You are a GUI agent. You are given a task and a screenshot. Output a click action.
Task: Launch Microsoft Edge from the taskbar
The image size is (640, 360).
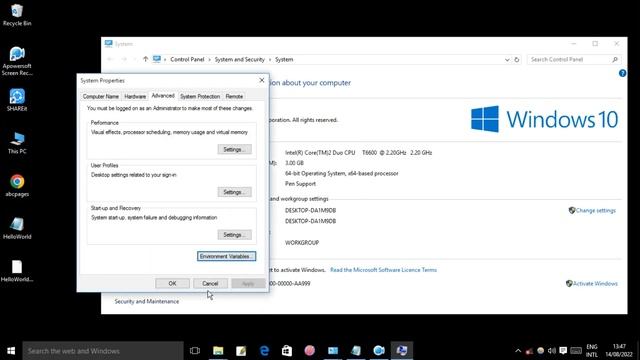point(264,351)
